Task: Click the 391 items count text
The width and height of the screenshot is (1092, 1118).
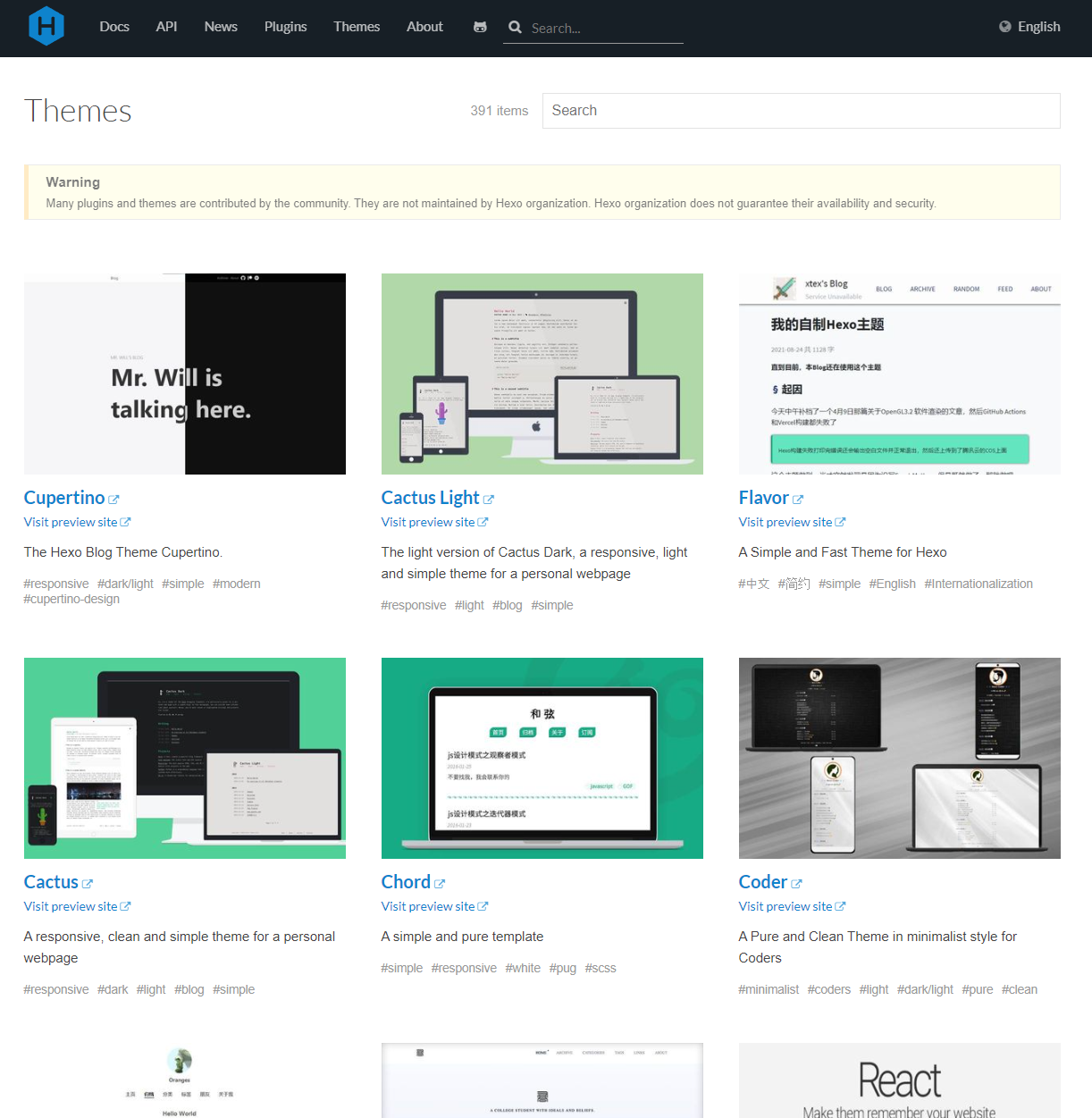Action: click(x=500, y=111)
